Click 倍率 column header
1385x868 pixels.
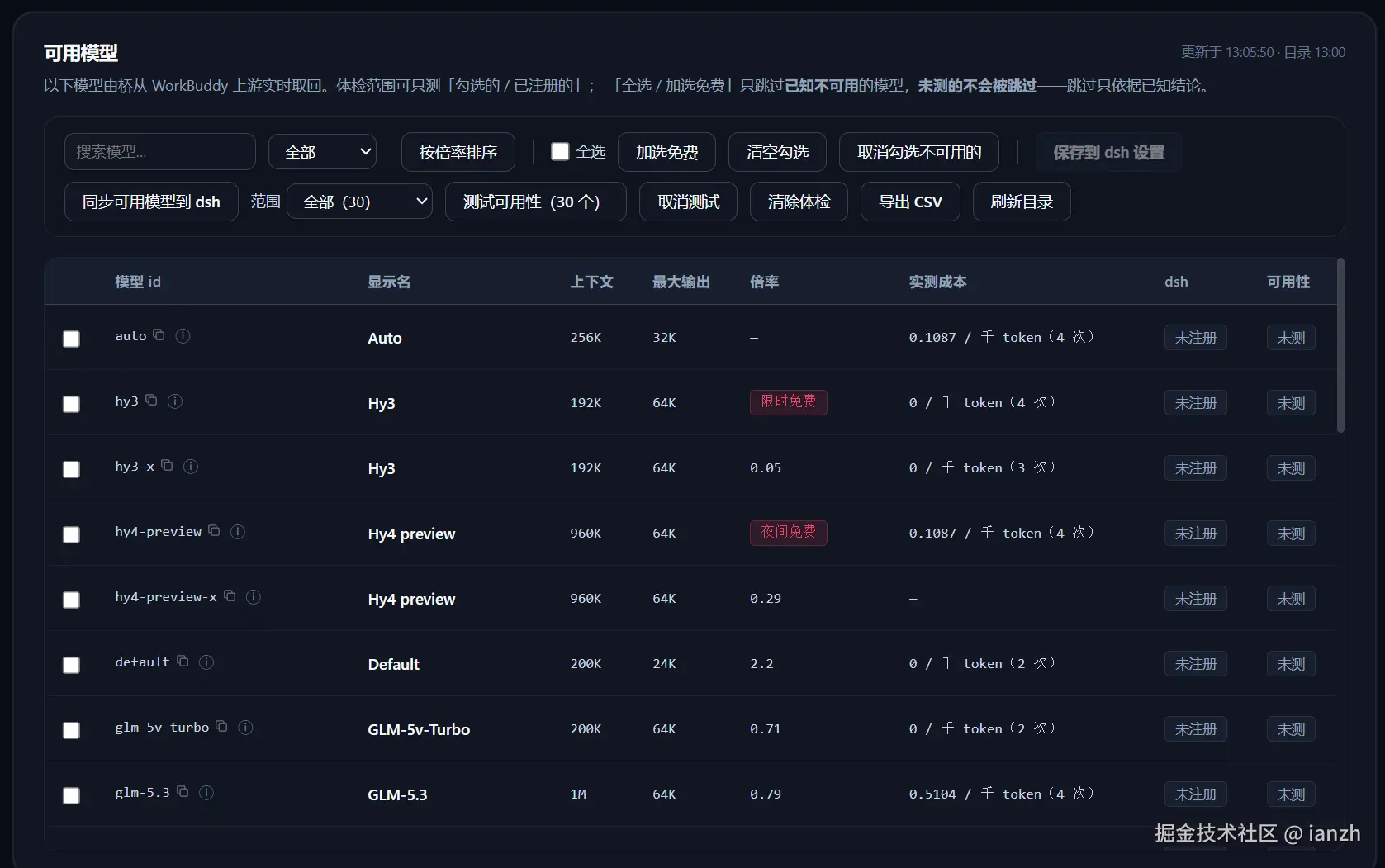click(764, 282)
